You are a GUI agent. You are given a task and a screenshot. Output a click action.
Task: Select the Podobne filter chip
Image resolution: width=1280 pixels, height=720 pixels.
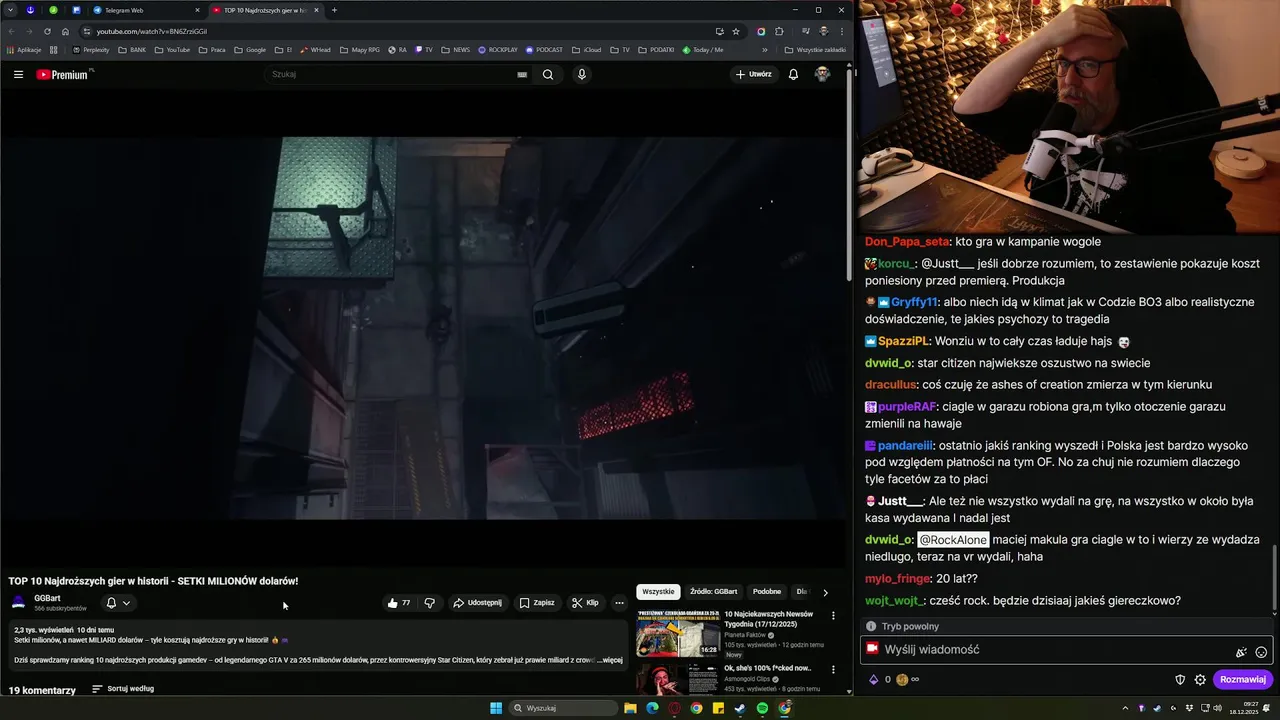point(767,592)
